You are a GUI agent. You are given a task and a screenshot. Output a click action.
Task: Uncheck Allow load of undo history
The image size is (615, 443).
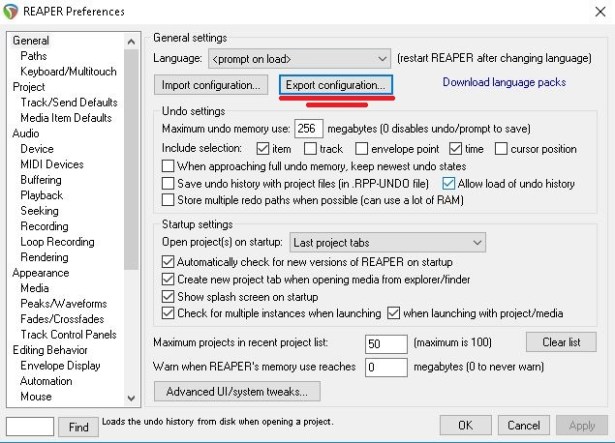point(449,184)
